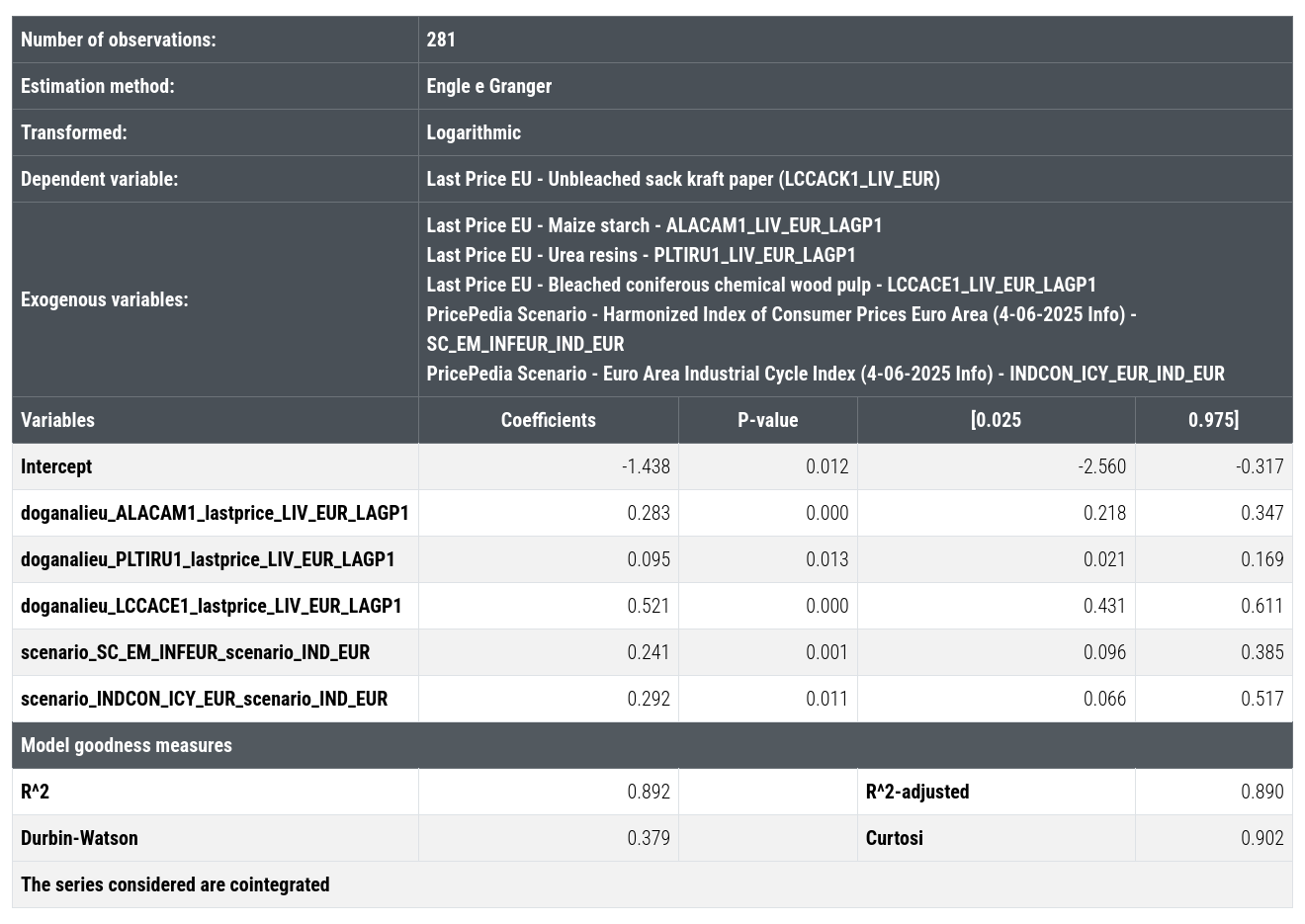This screenshot has width=1305, height=924.
Task: Select the scenario_INDCON_ICY_EUR variable row label
Action: coord(204,699)
